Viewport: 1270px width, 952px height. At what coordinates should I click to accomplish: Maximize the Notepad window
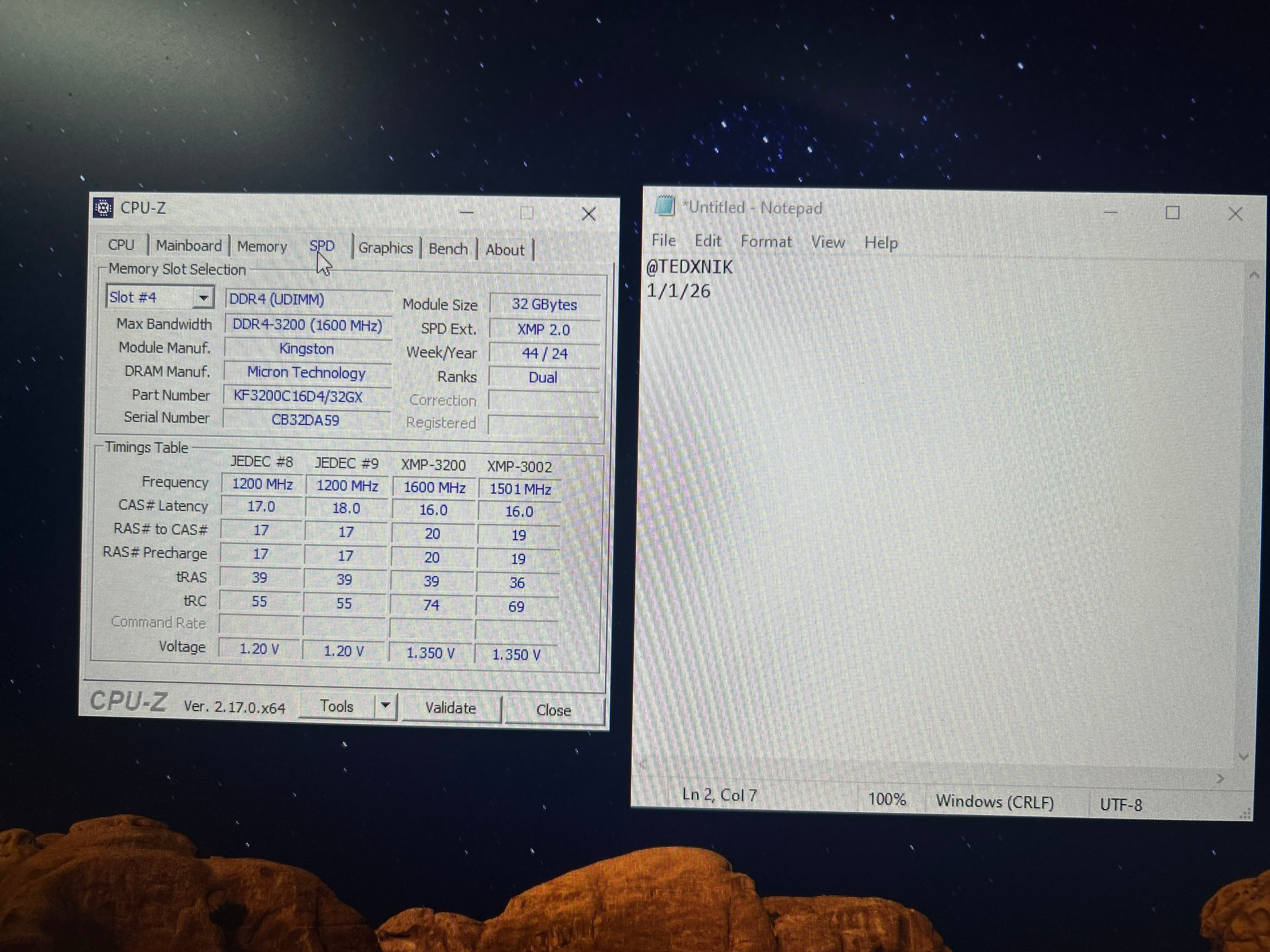click(1172, 213)
